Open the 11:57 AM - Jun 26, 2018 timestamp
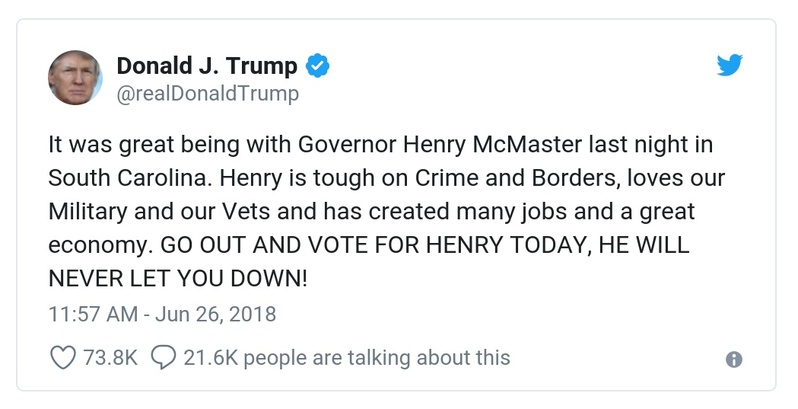798x409 pixels. tap(162, 314)
